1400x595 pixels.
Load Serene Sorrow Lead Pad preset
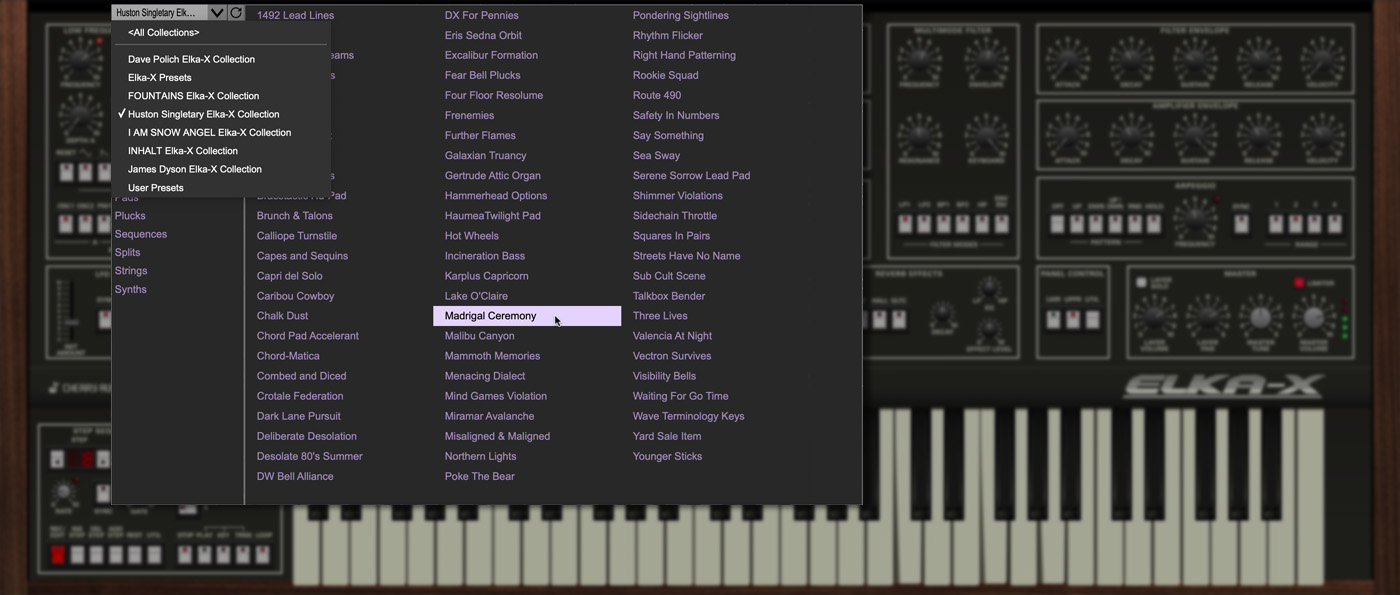point(691,175)
